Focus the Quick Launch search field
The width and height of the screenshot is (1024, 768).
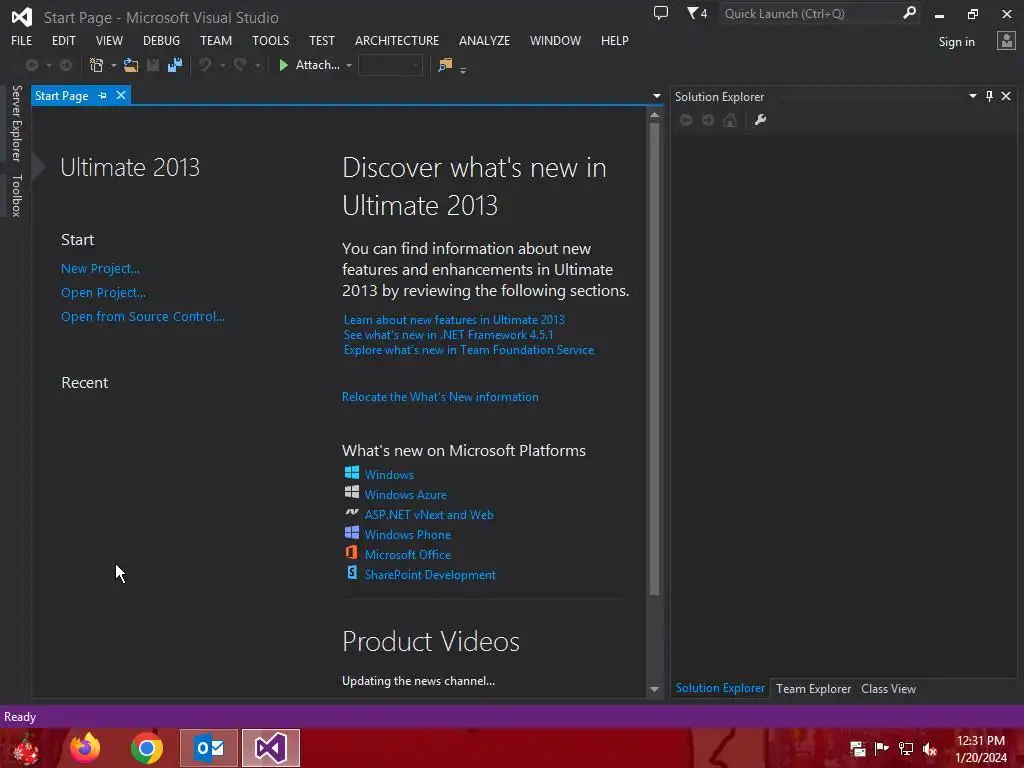point(810,13)
